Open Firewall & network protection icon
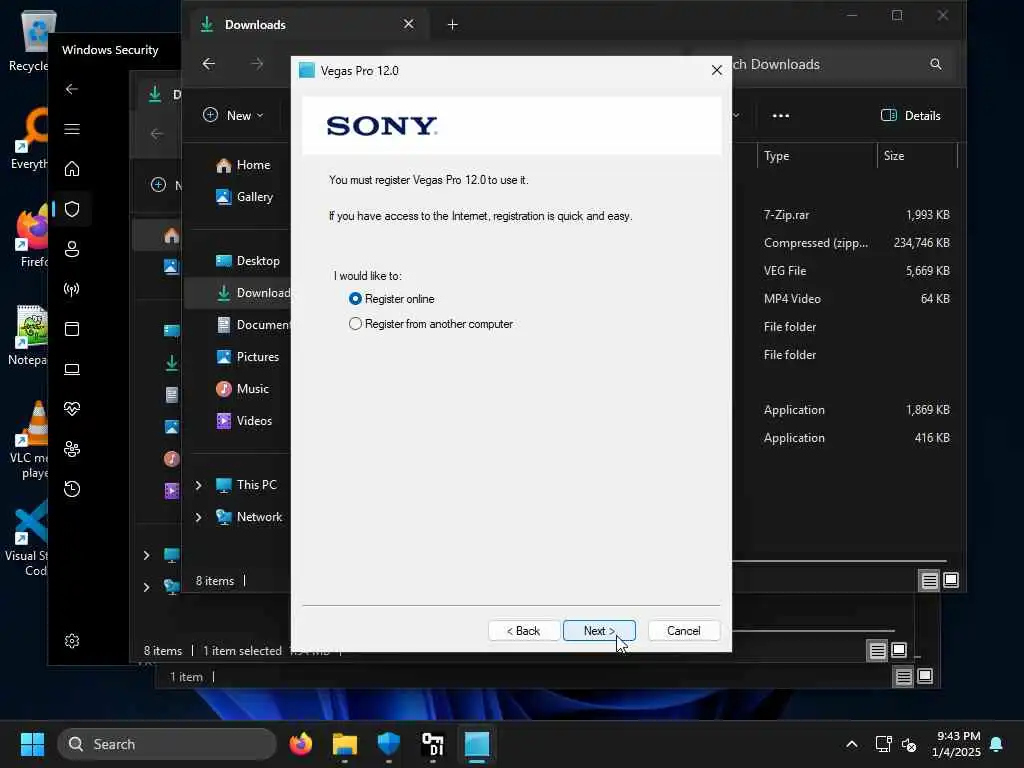Screen dimensions: 1024x768 coord(72,289)
